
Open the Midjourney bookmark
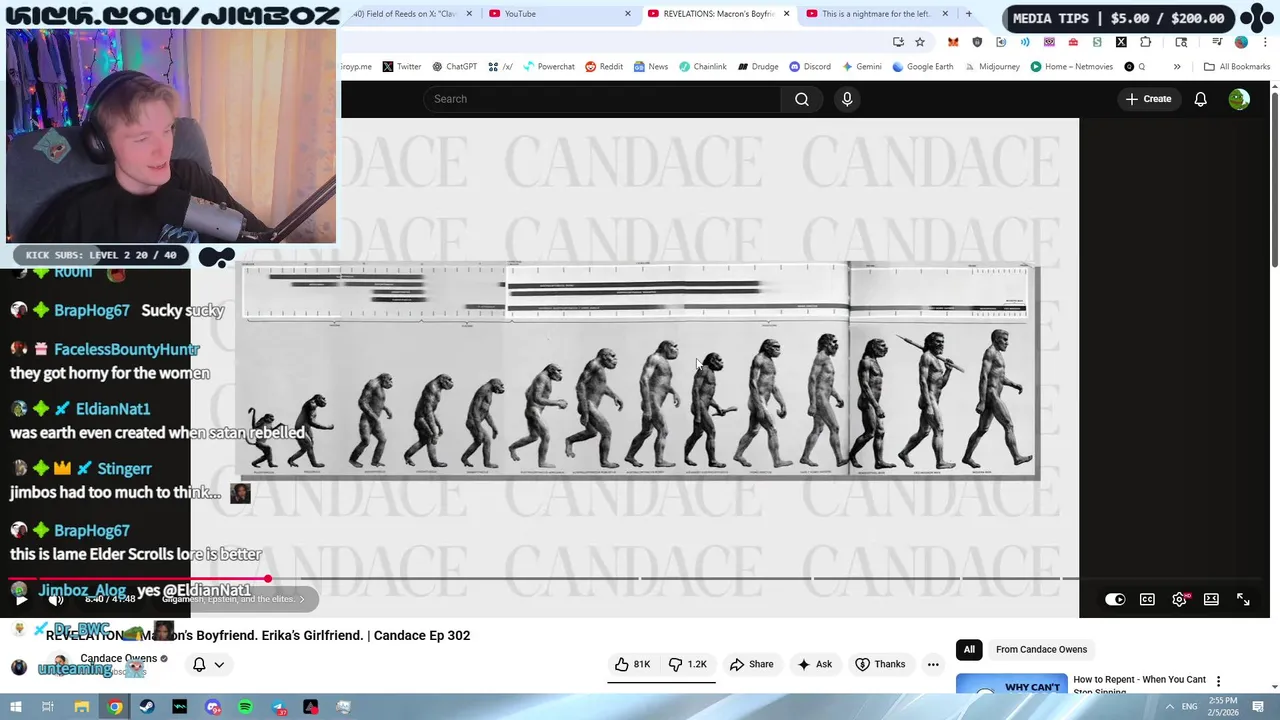point(992,67)
